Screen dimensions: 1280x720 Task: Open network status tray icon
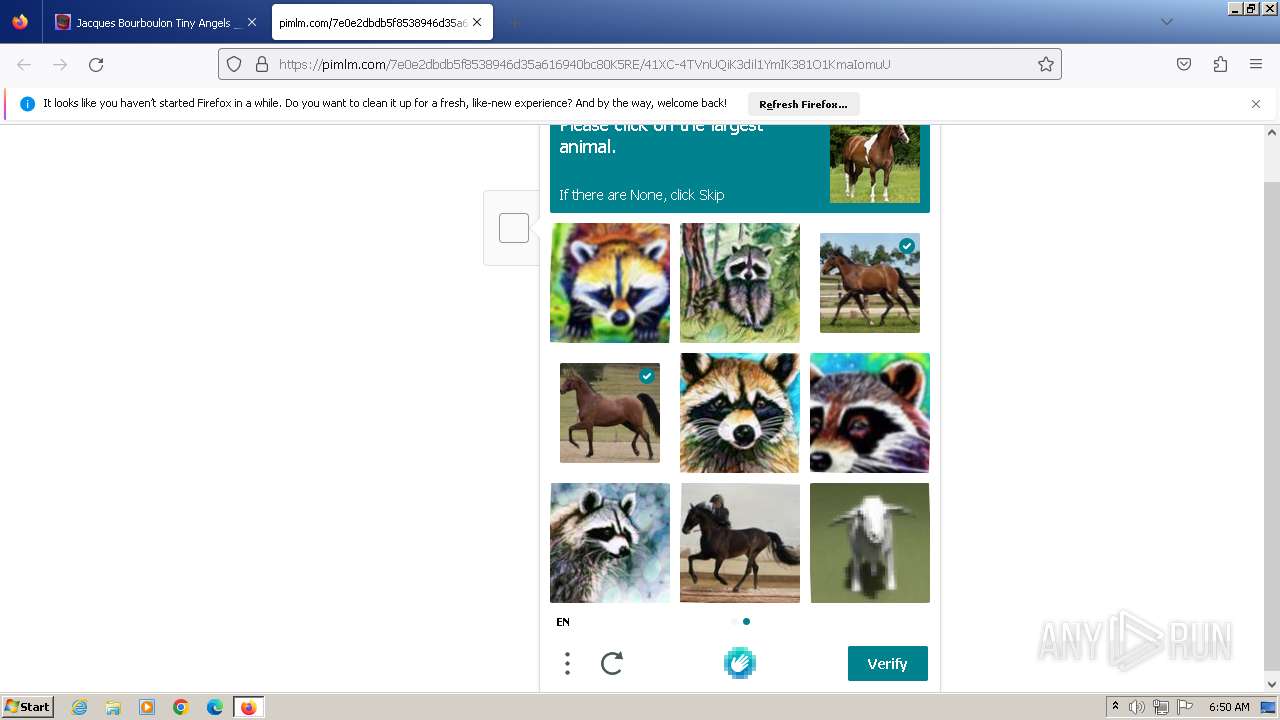[1161, 707]
